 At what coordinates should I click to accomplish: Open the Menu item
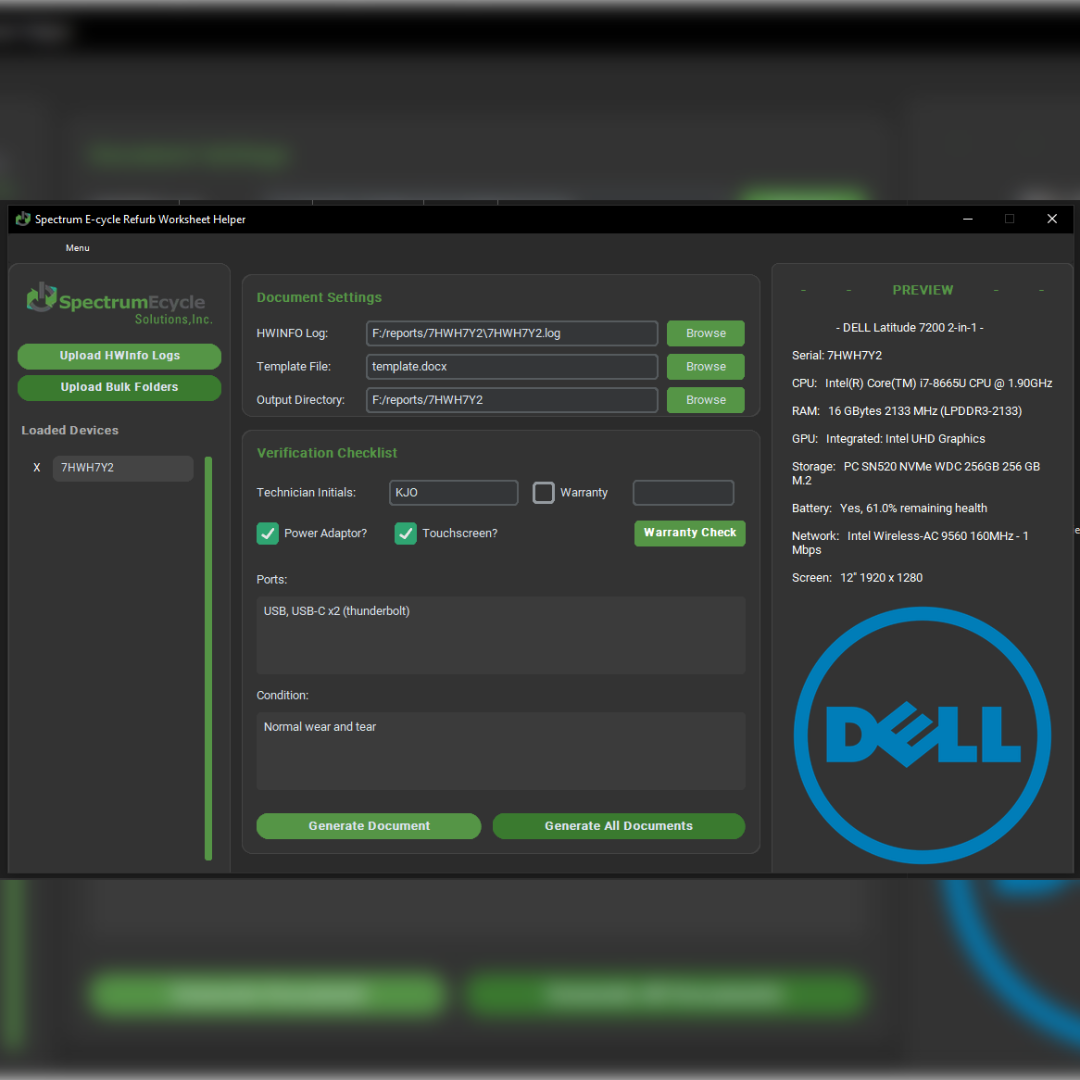click(77, 248)
